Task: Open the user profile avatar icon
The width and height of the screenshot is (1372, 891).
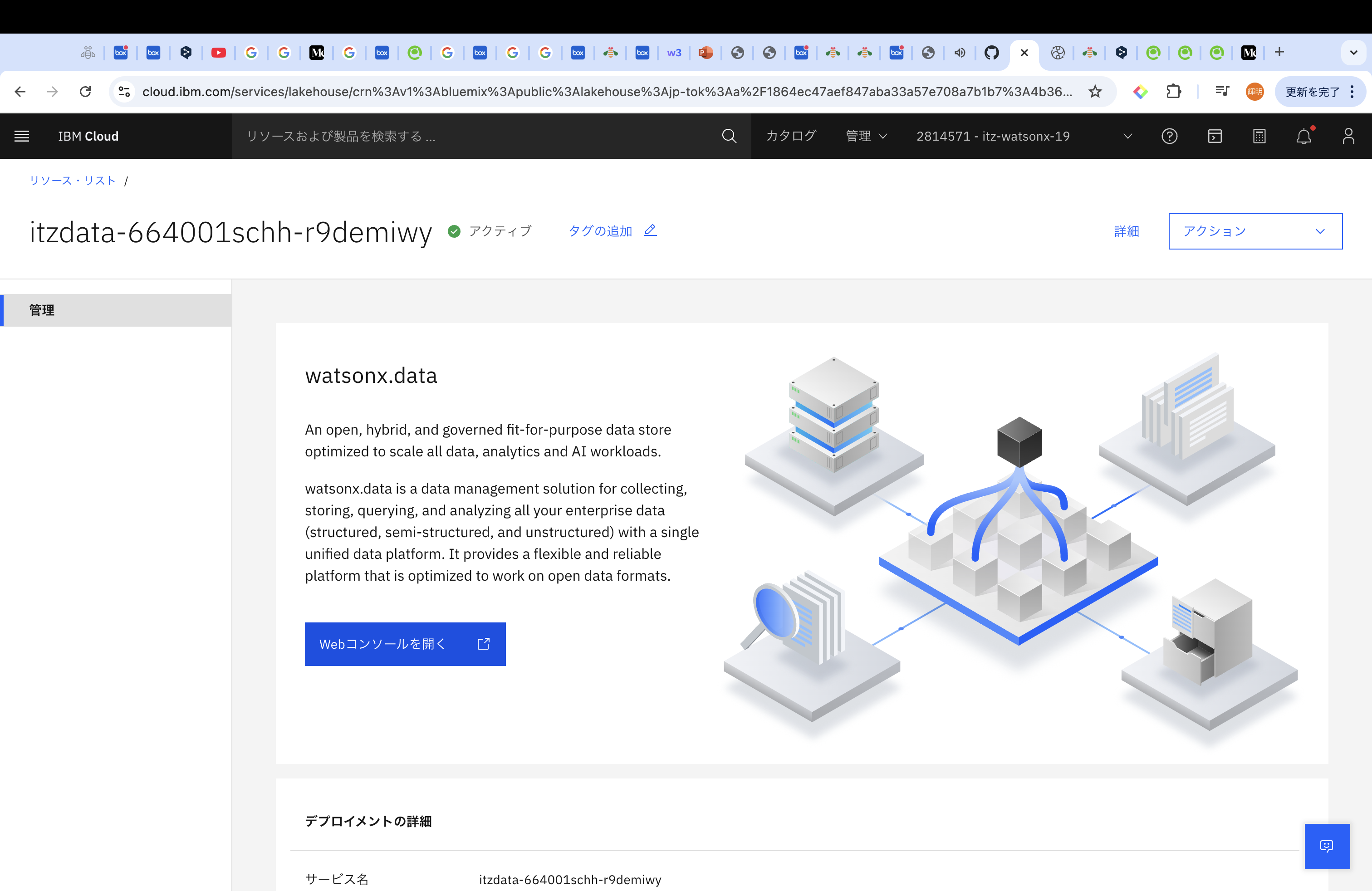Action: 1348,136
